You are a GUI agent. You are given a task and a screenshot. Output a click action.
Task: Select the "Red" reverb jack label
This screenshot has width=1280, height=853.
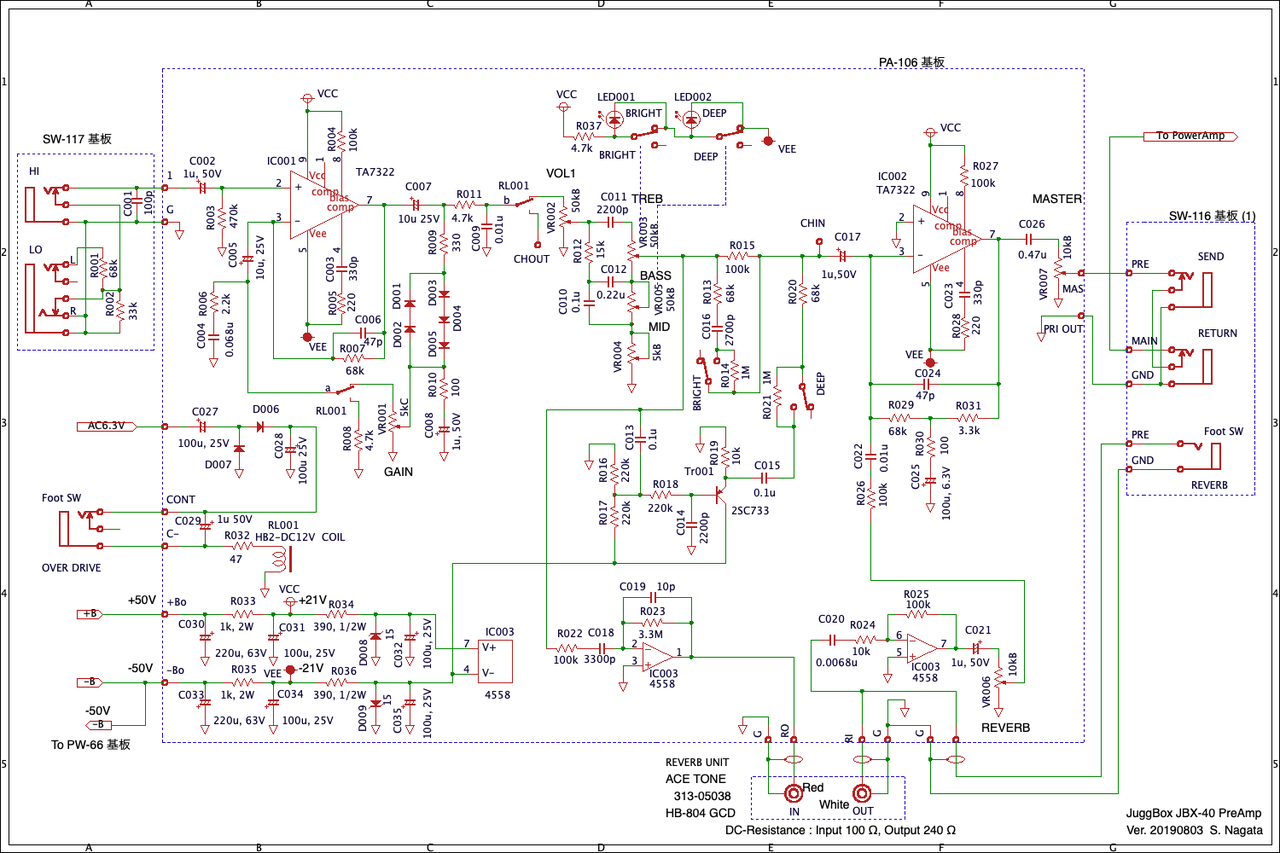point(812,788)
